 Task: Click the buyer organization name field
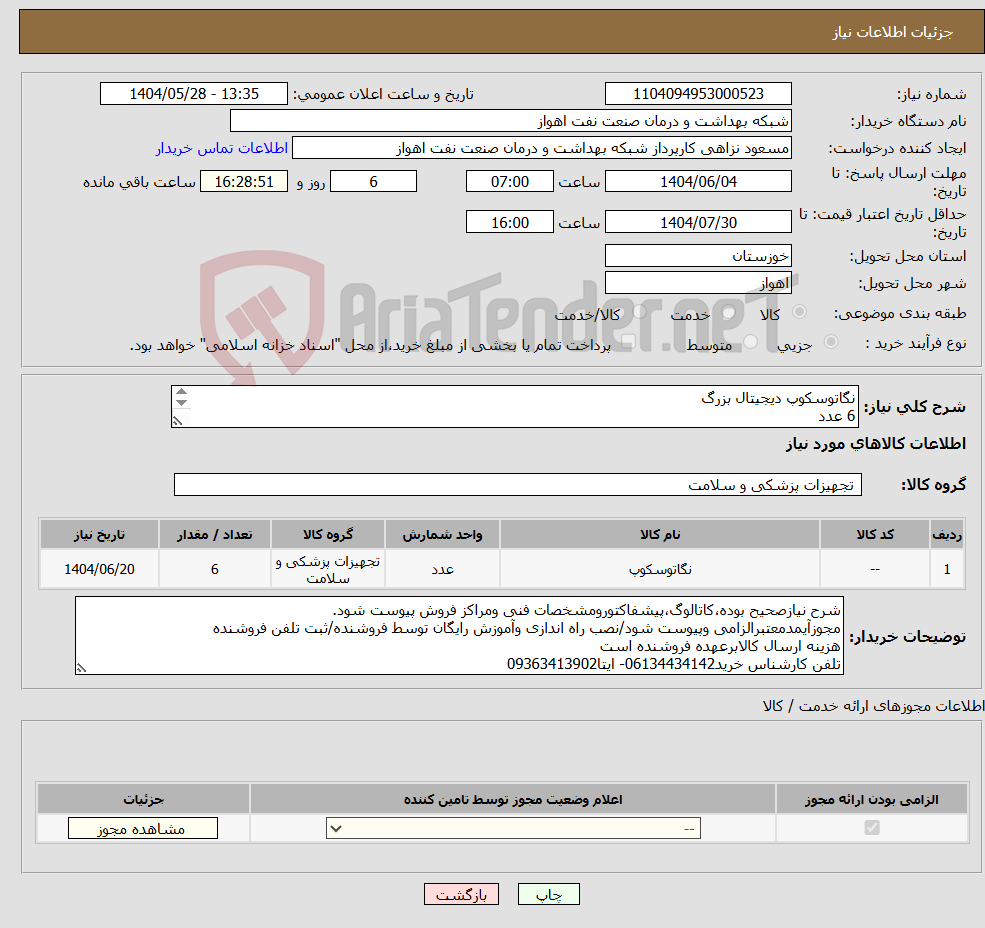click(x=511, y=121)
